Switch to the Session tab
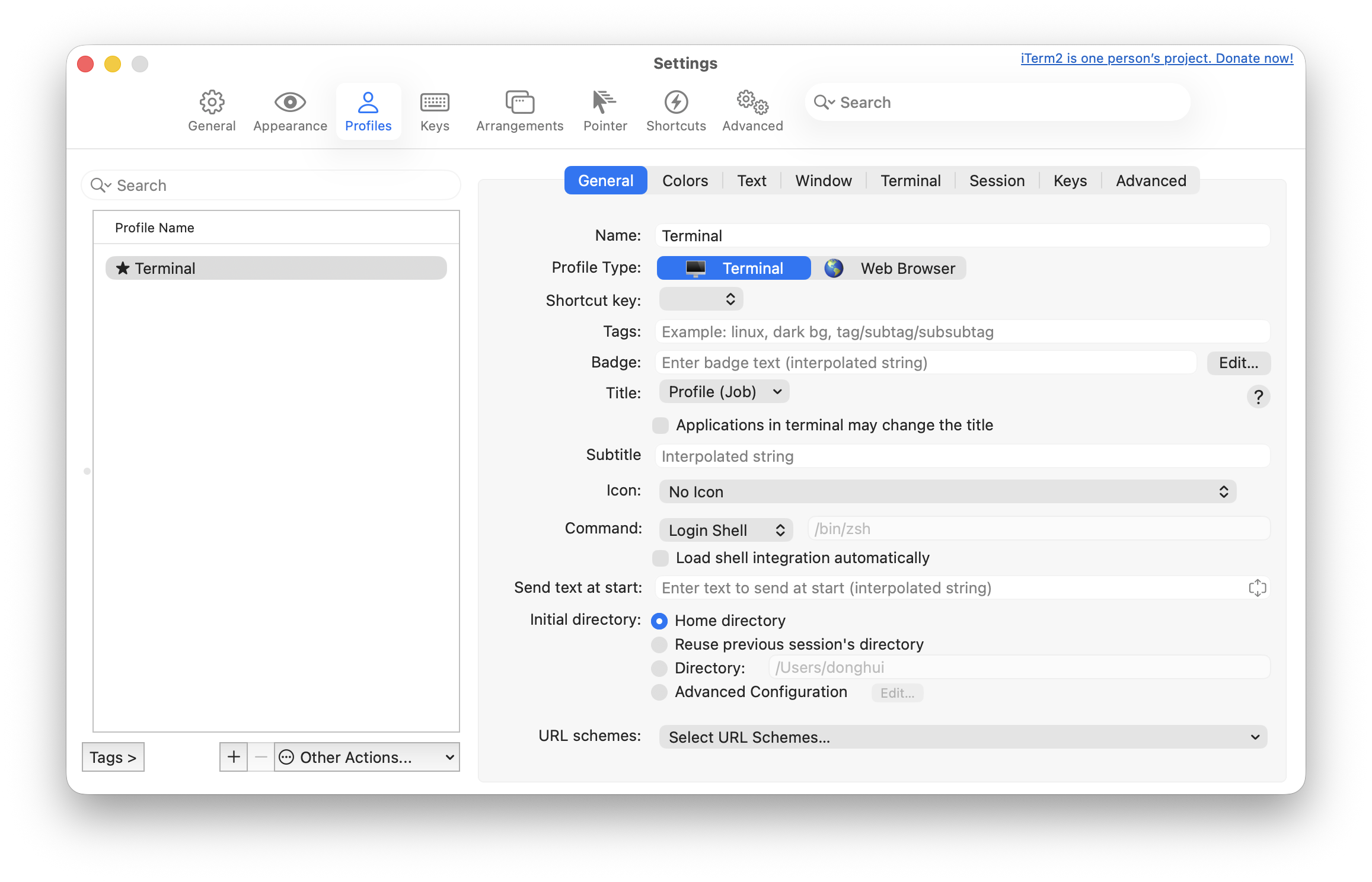1372x882 pixels. pos(997,180)
